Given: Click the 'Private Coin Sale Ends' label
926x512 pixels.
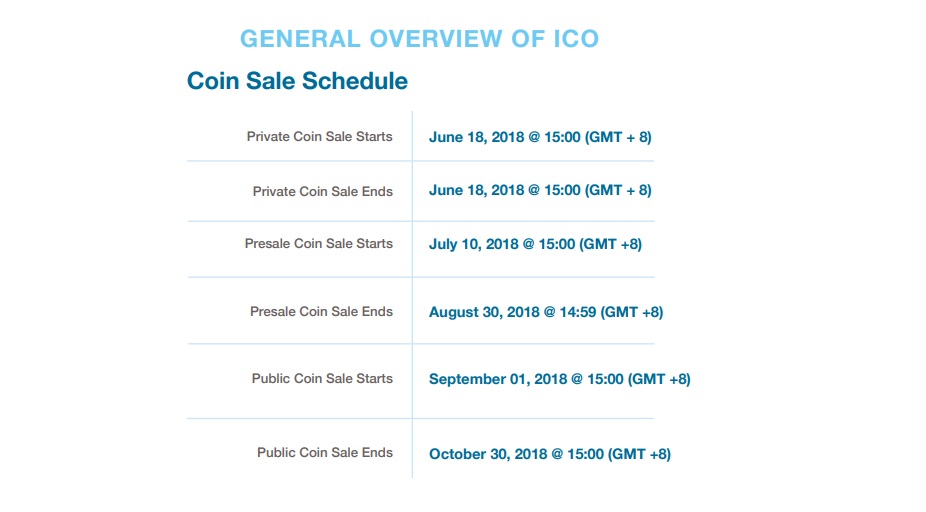Looking at the screenshot, I should [x=322, y=191].
